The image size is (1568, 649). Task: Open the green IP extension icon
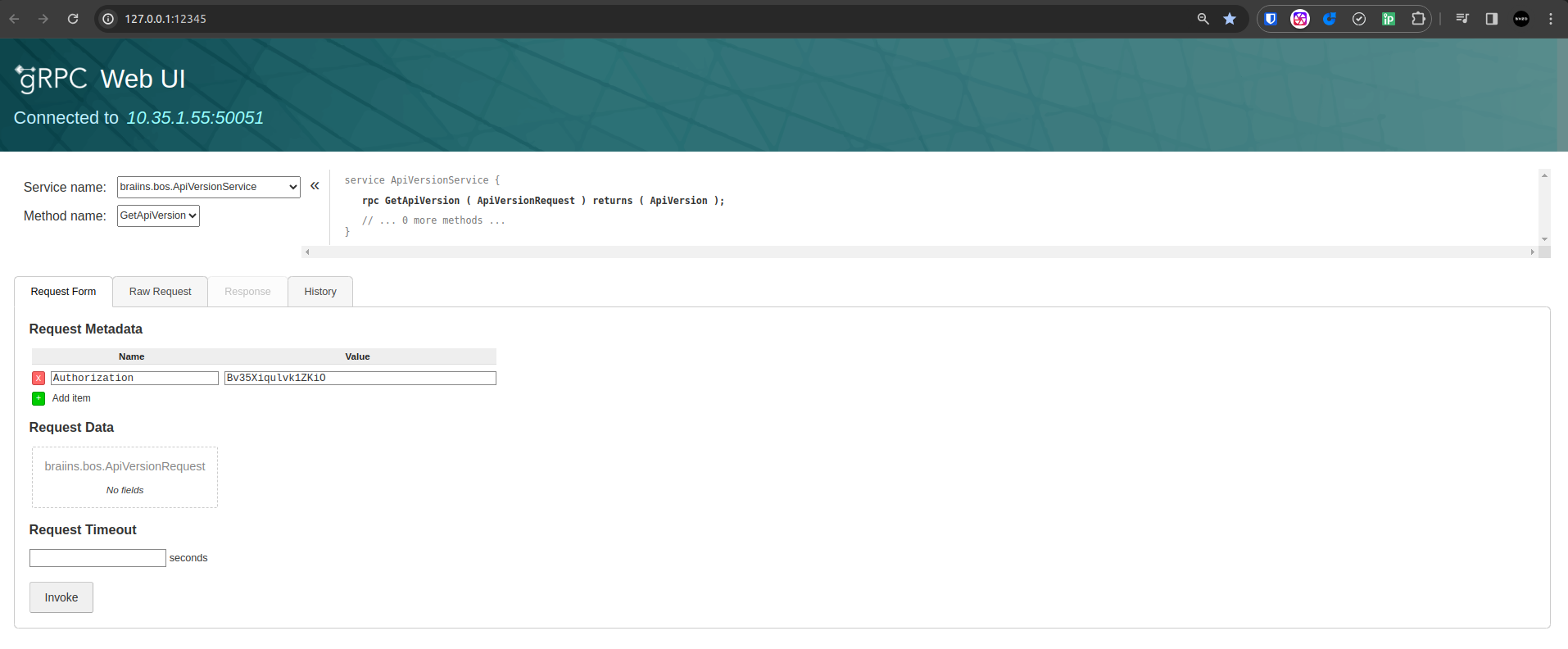point(1389,19)
